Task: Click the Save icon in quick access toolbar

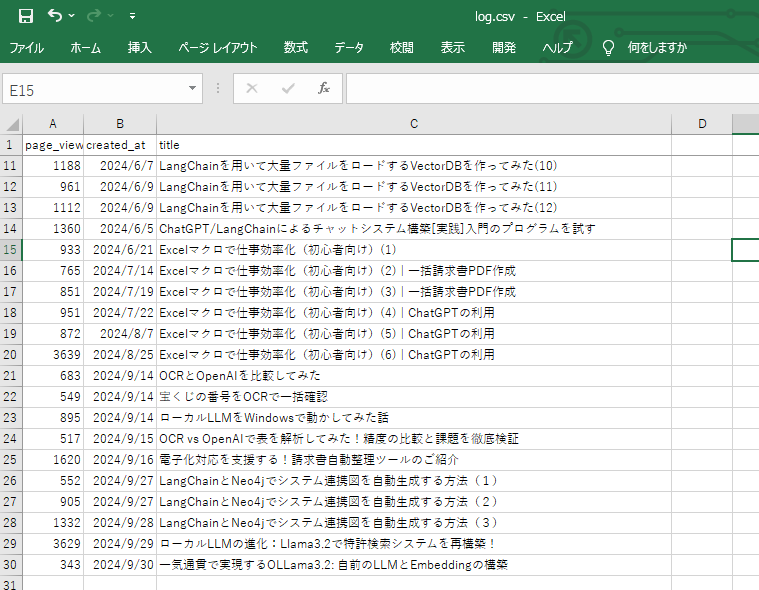Action: (x=26, y=16)
